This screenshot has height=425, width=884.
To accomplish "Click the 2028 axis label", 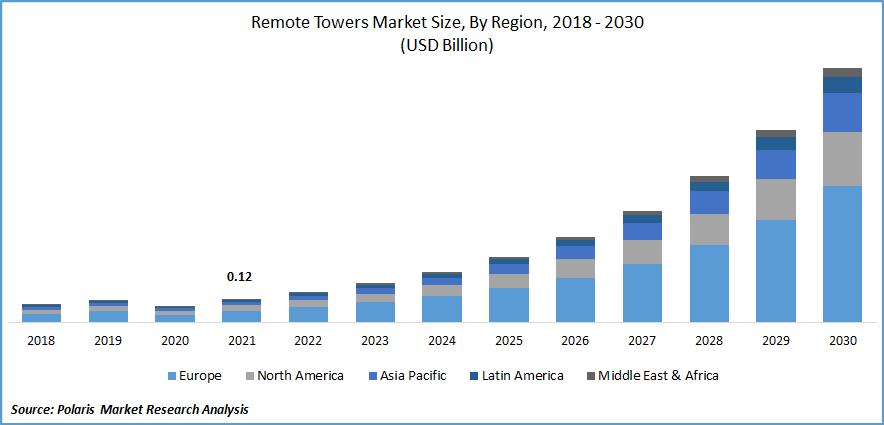I will (709, 341).
